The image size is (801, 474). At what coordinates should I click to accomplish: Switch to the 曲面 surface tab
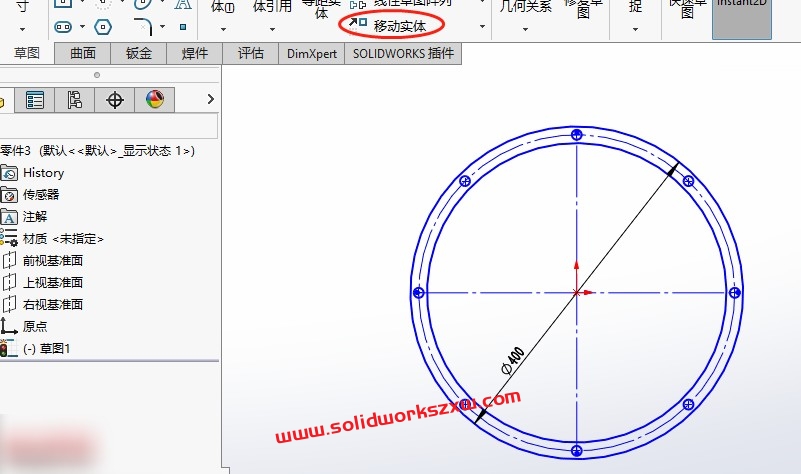click(x=83, y=53)
